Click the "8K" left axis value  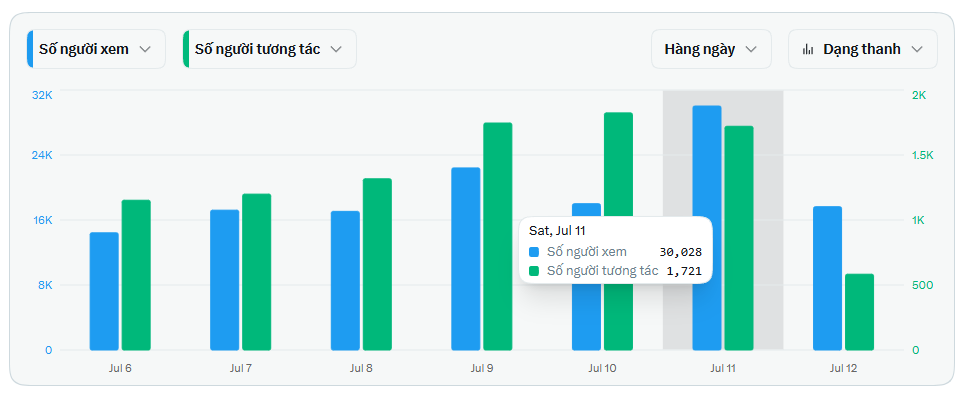coord(45,285)
